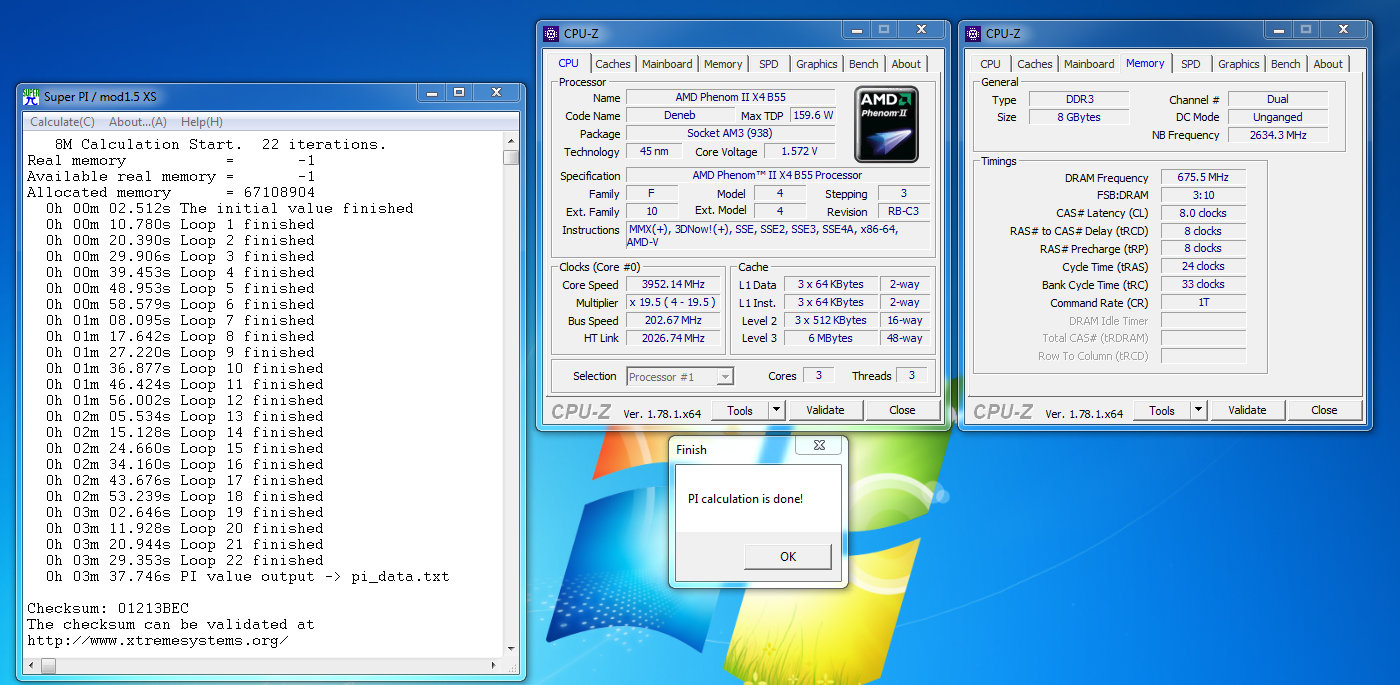Image resolution: width=1400 pixels, height=685 pixels.
Task: Switch to Mainboard tab in left CPU-Z
Action: click(x=667, y=64)
